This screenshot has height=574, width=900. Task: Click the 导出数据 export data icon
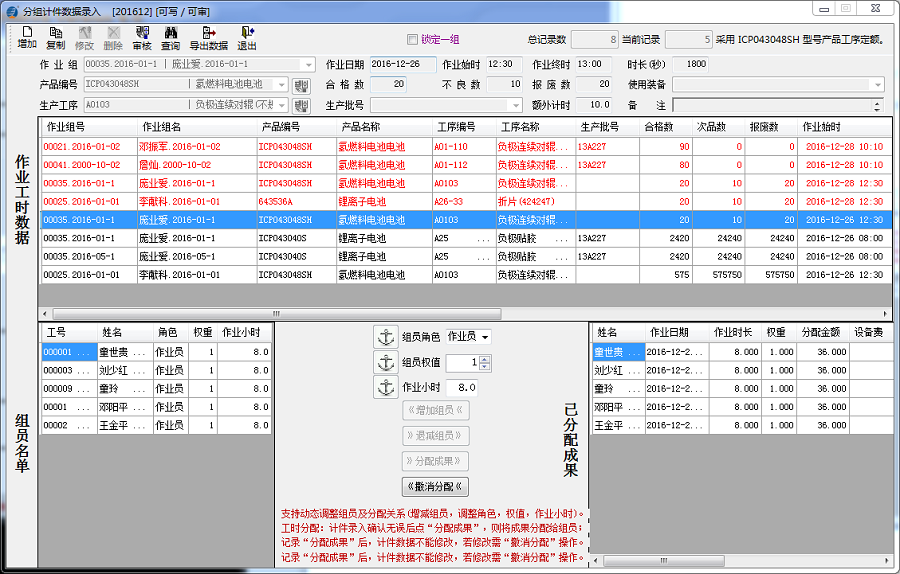tap(208, 38)
